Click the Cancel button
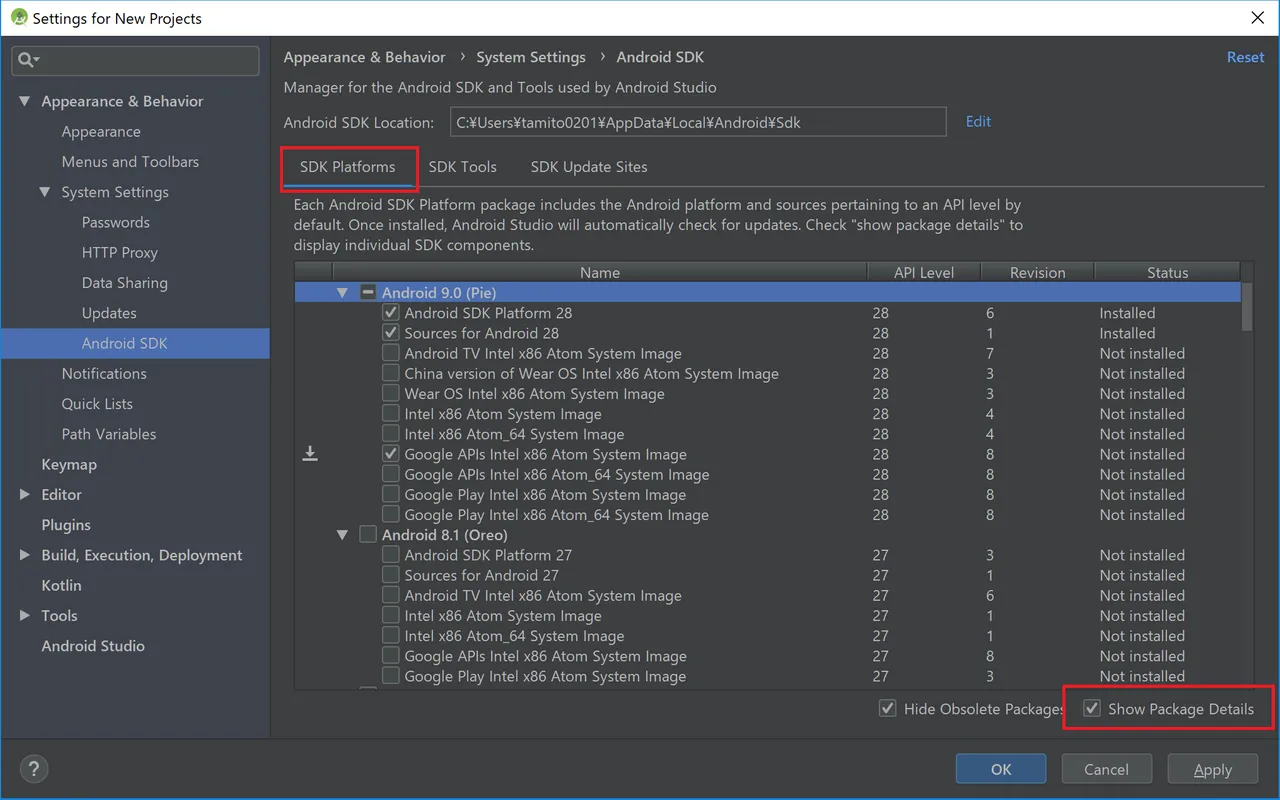Image resolution: width=1280 pixels, height=800 pixels. pos(1106,769)
